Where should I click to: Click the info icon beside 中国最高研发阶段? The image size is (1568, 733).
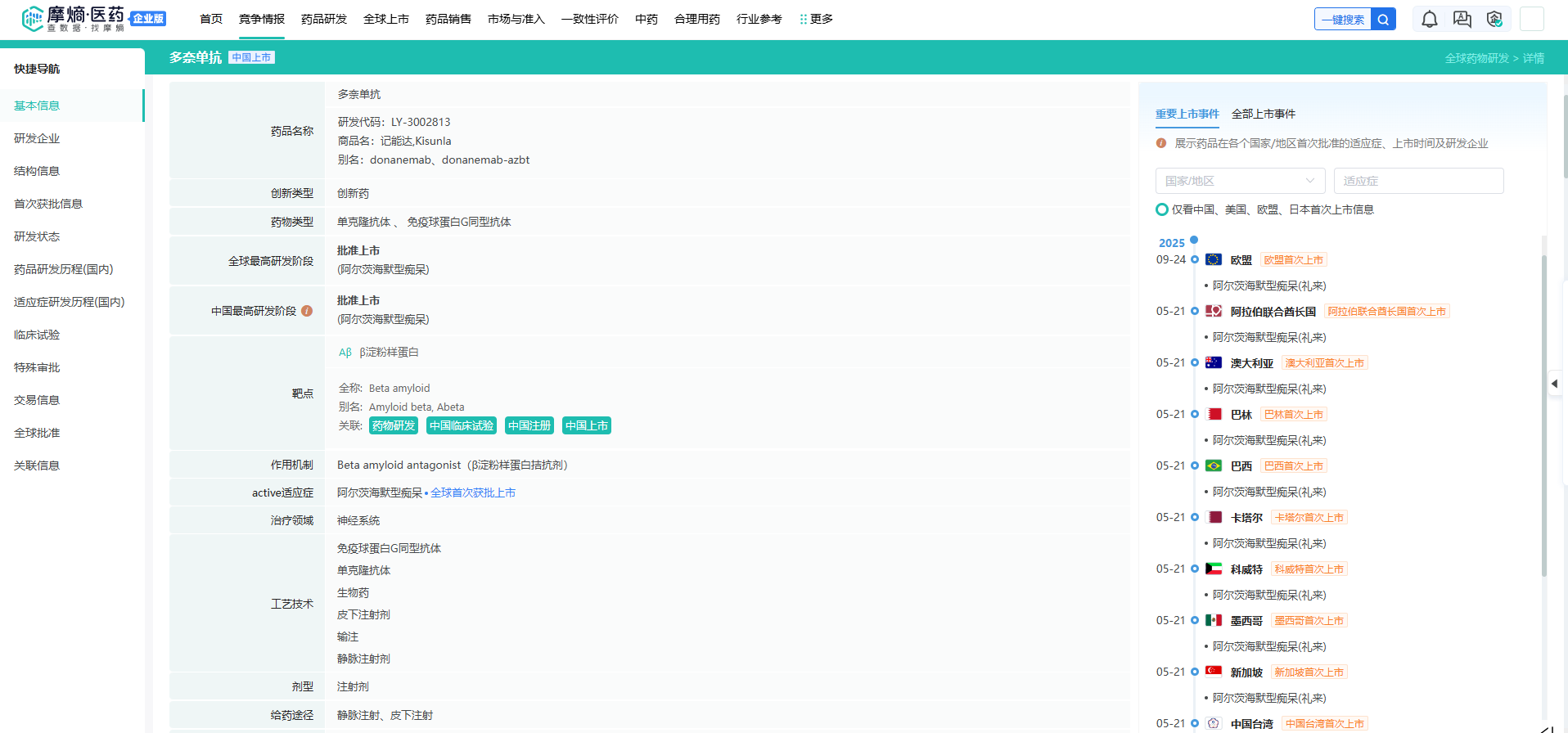307,311
